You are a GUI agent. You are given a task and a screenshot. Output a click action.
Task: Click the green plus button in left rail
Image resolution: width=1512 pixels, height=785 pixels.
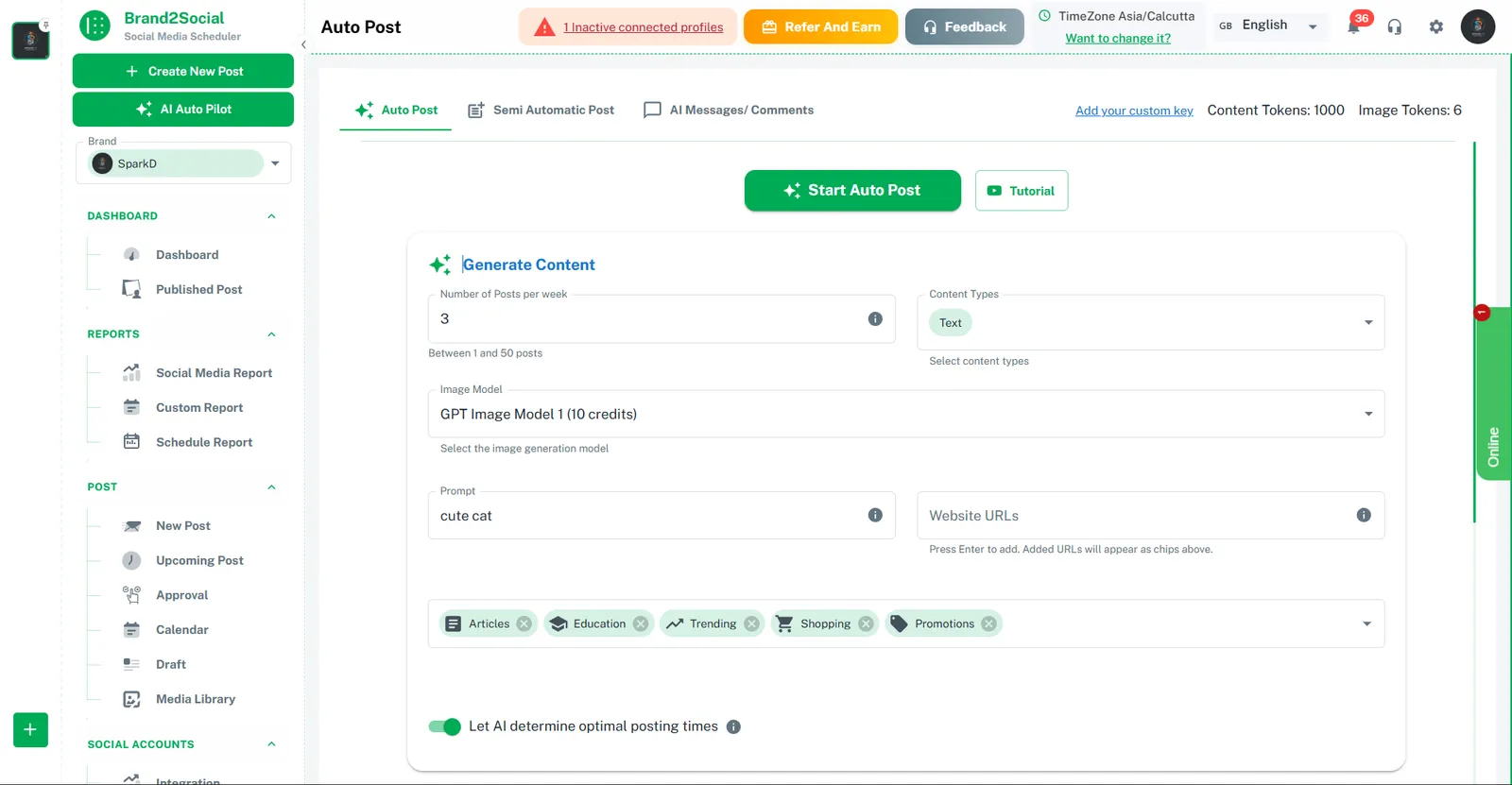click(30, 729)
